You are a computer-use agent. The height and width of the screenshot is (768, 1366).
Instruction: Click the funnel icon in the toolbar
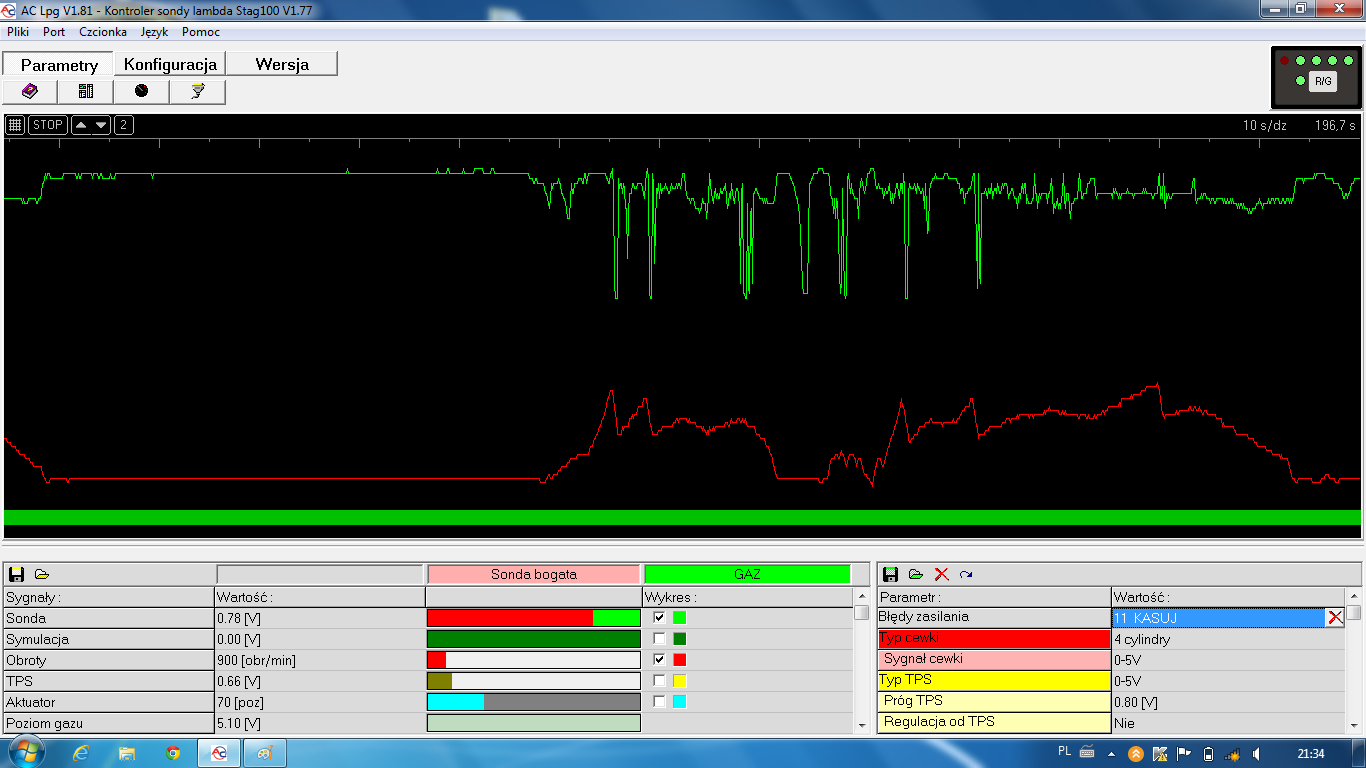[197, 92]
